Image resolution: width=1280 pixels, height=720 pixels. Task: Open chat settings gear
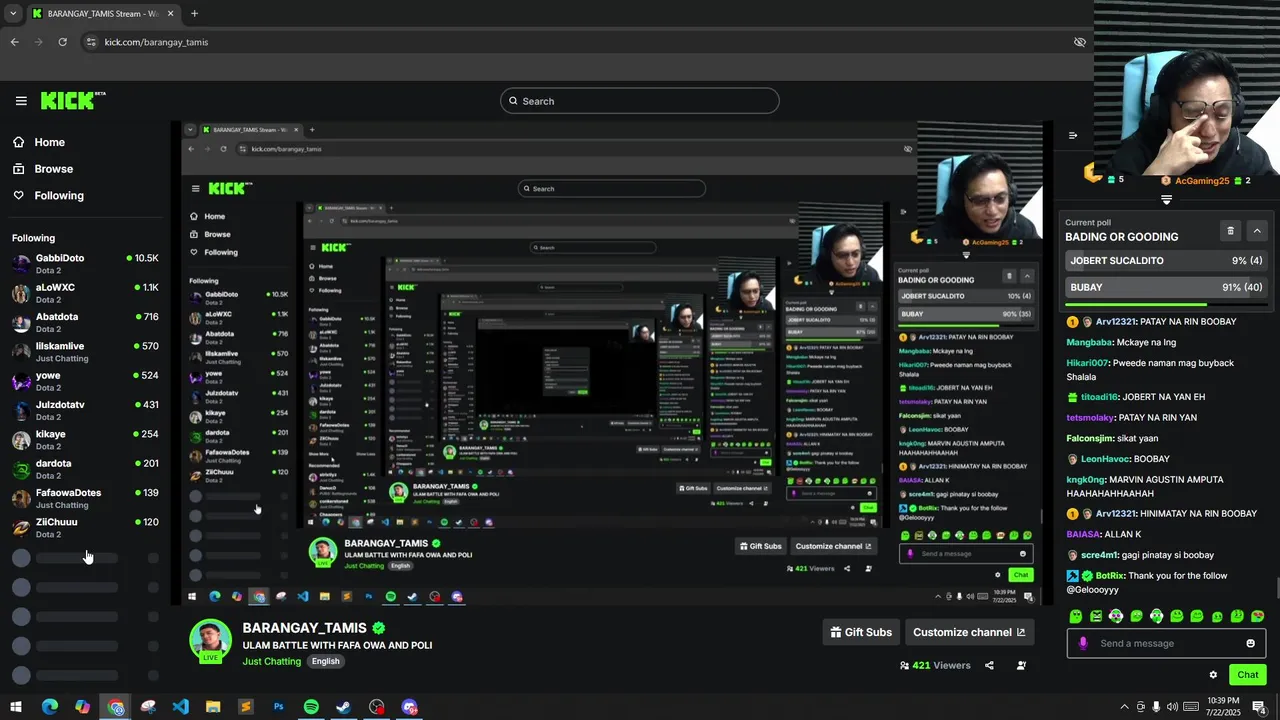click(x=1213, y=675)
